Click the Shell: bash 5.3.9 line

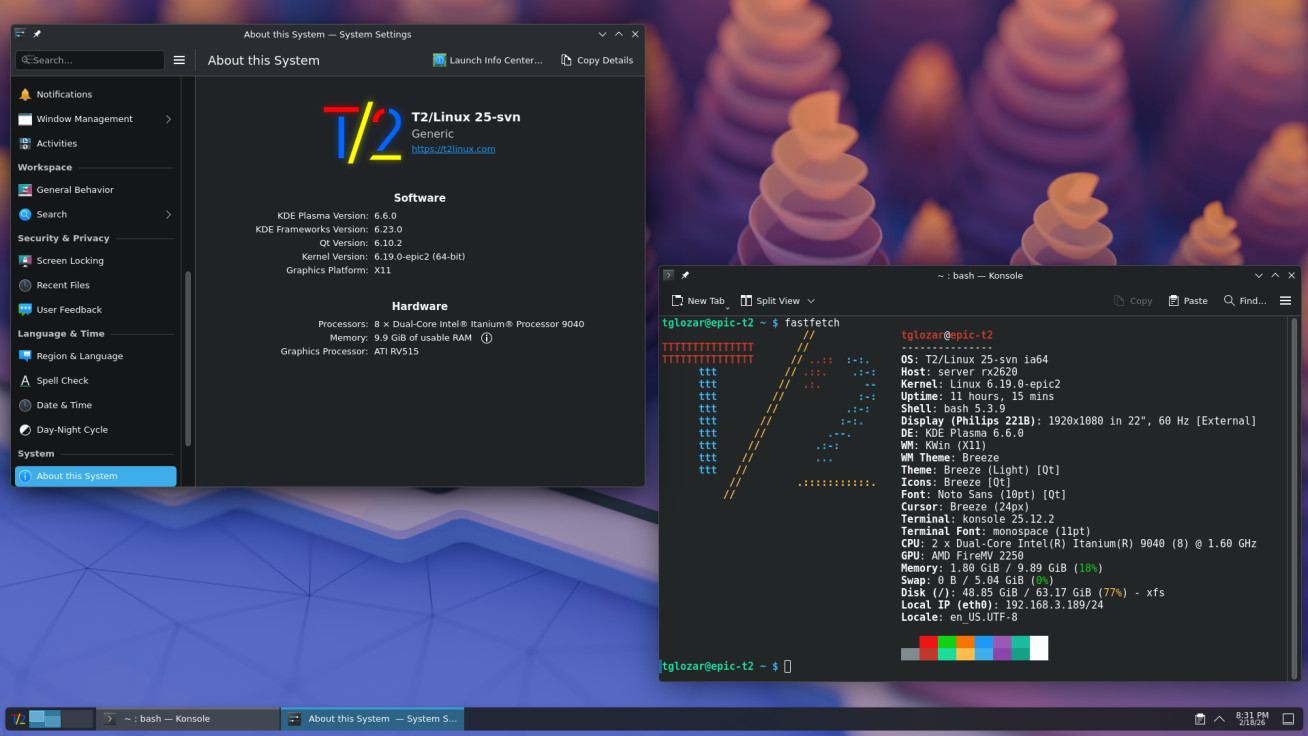pos(953,409)
